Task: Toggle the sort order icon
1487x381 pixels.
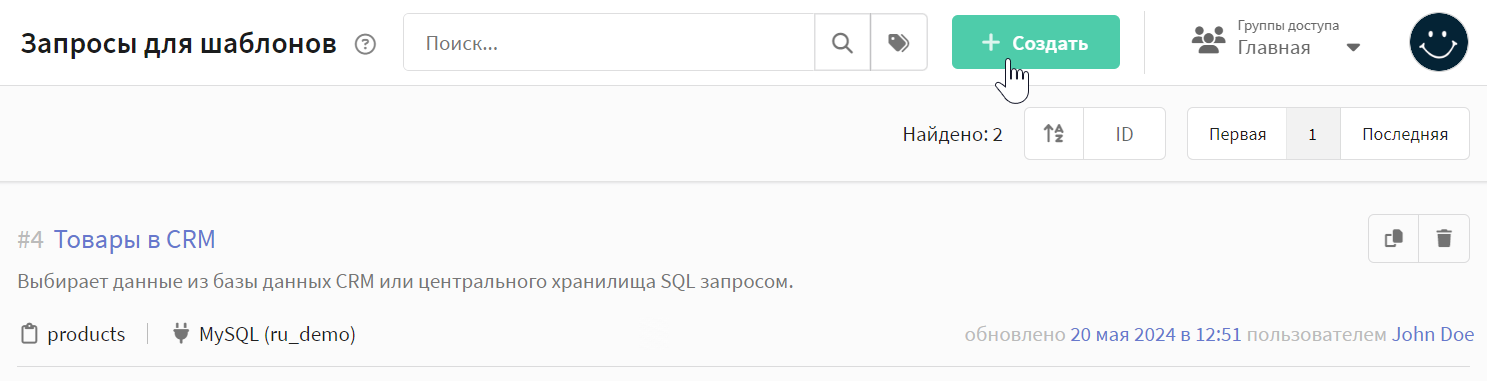Action: (x=1054, y=134)
